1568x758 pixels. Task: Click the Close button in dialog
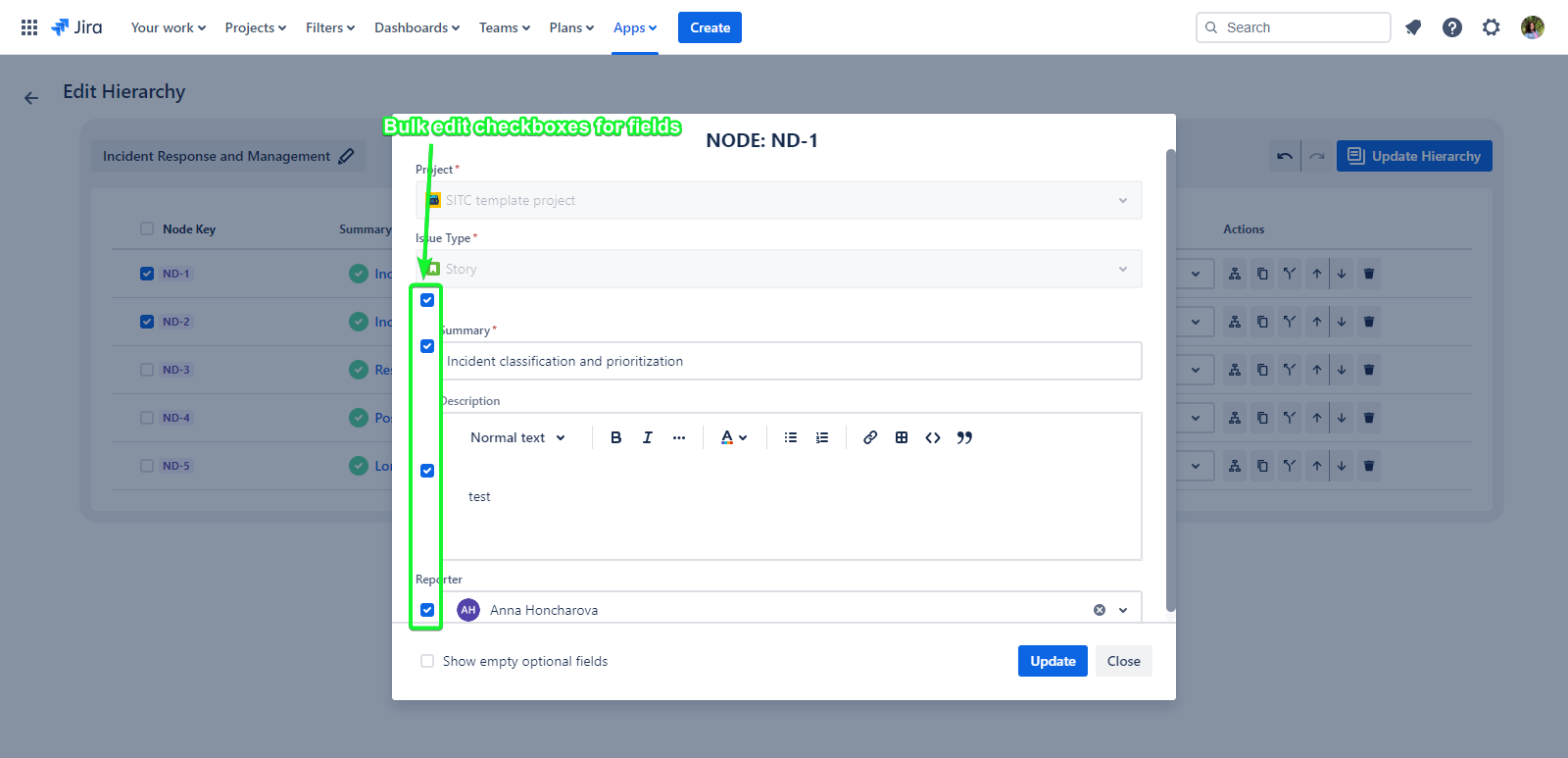pyautogui.click(x=1123, y=661)
